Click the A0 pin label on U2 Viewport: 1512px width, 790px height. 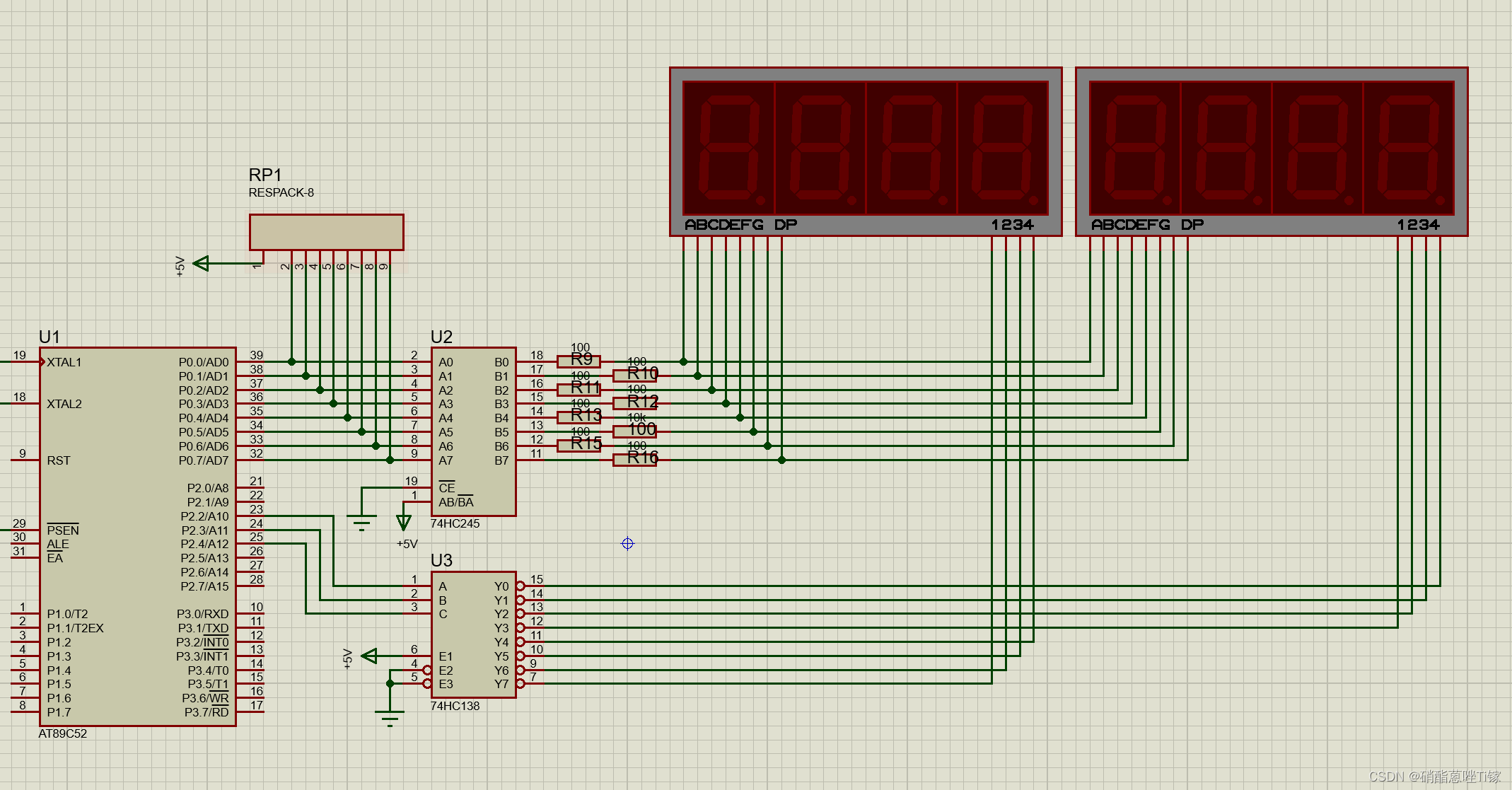[x=446, y=362]
